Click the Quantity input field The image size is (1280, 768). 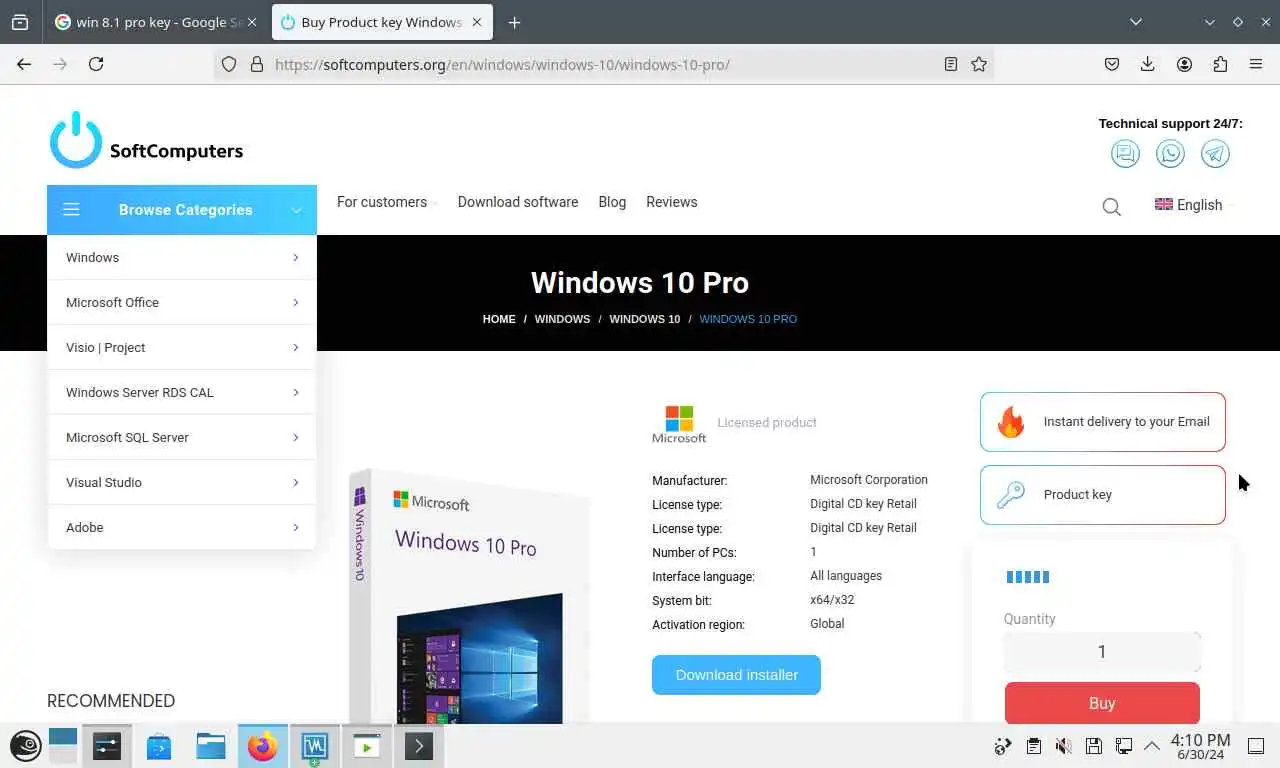point(1102,652)
